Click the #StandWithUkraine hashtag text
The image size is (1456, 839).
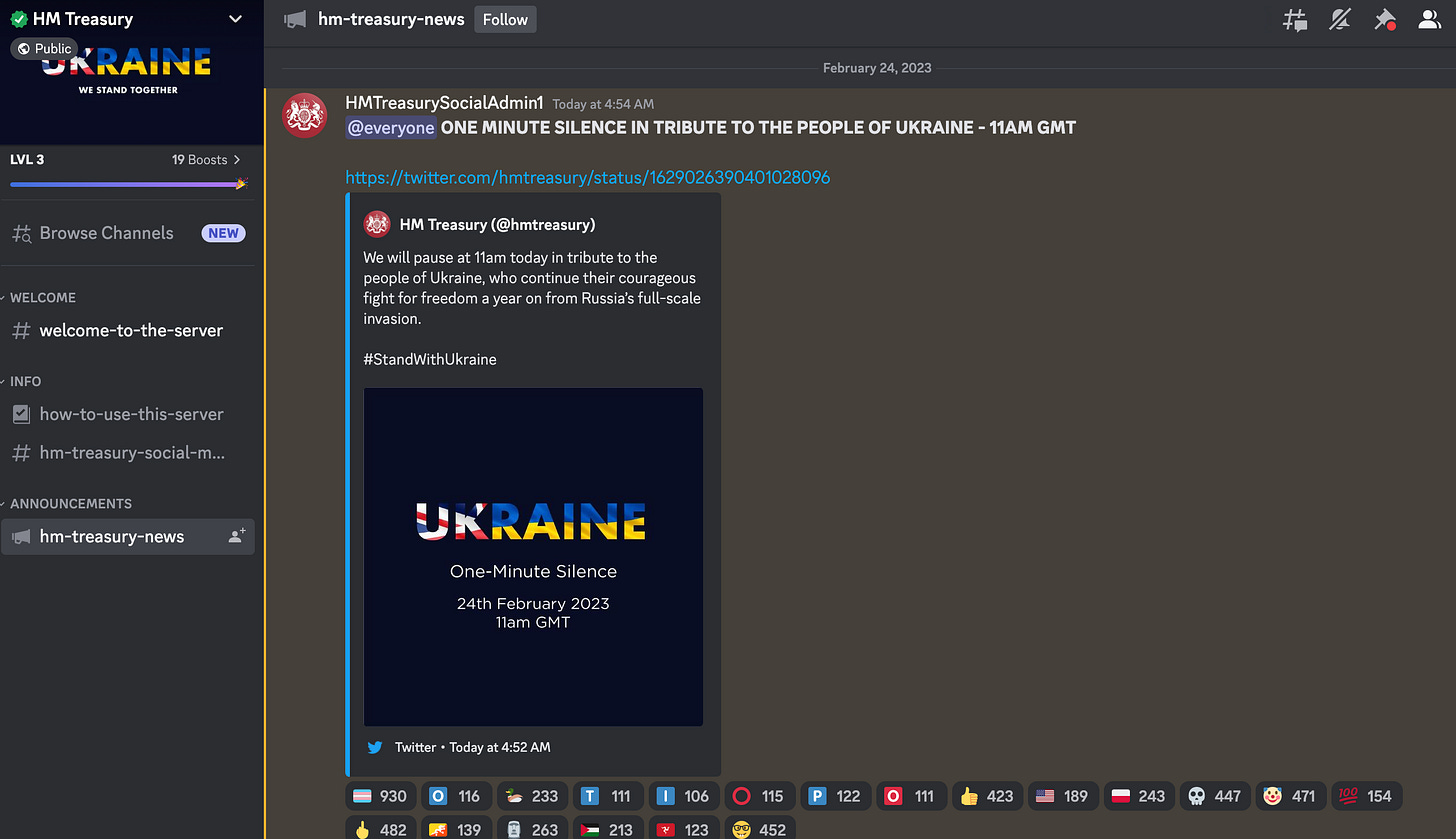pos(430,359)
